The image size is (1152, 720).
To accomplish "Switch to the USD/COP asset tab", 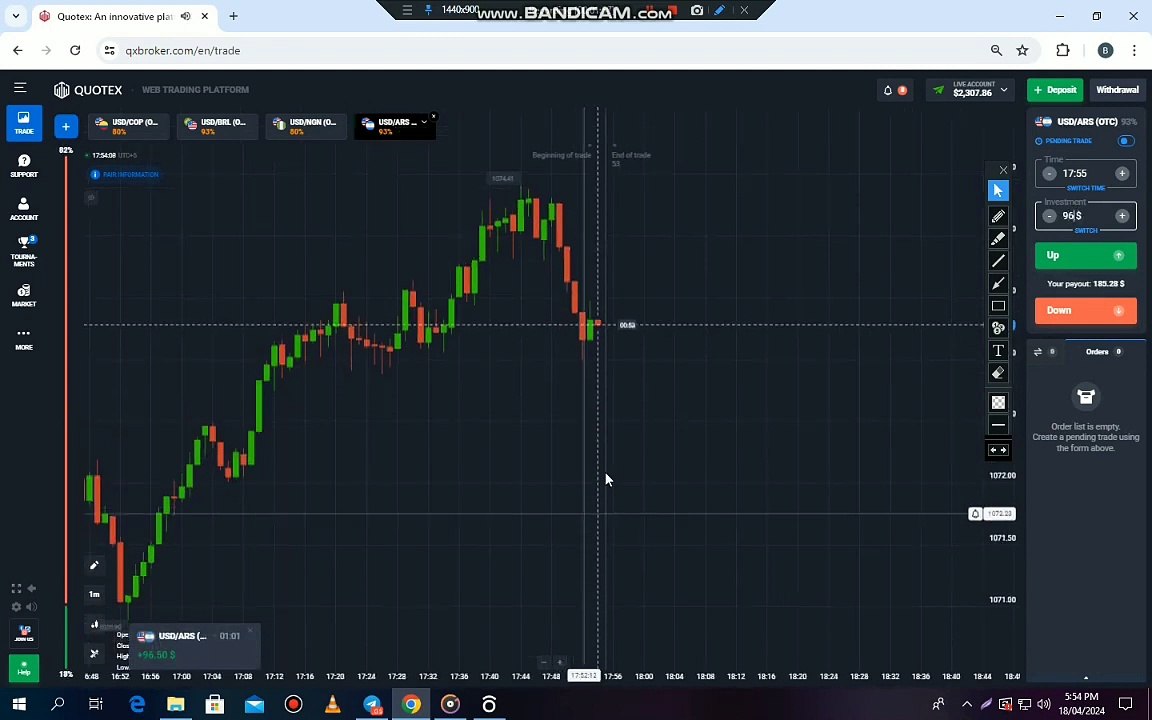I will click(x=129, y=126).
